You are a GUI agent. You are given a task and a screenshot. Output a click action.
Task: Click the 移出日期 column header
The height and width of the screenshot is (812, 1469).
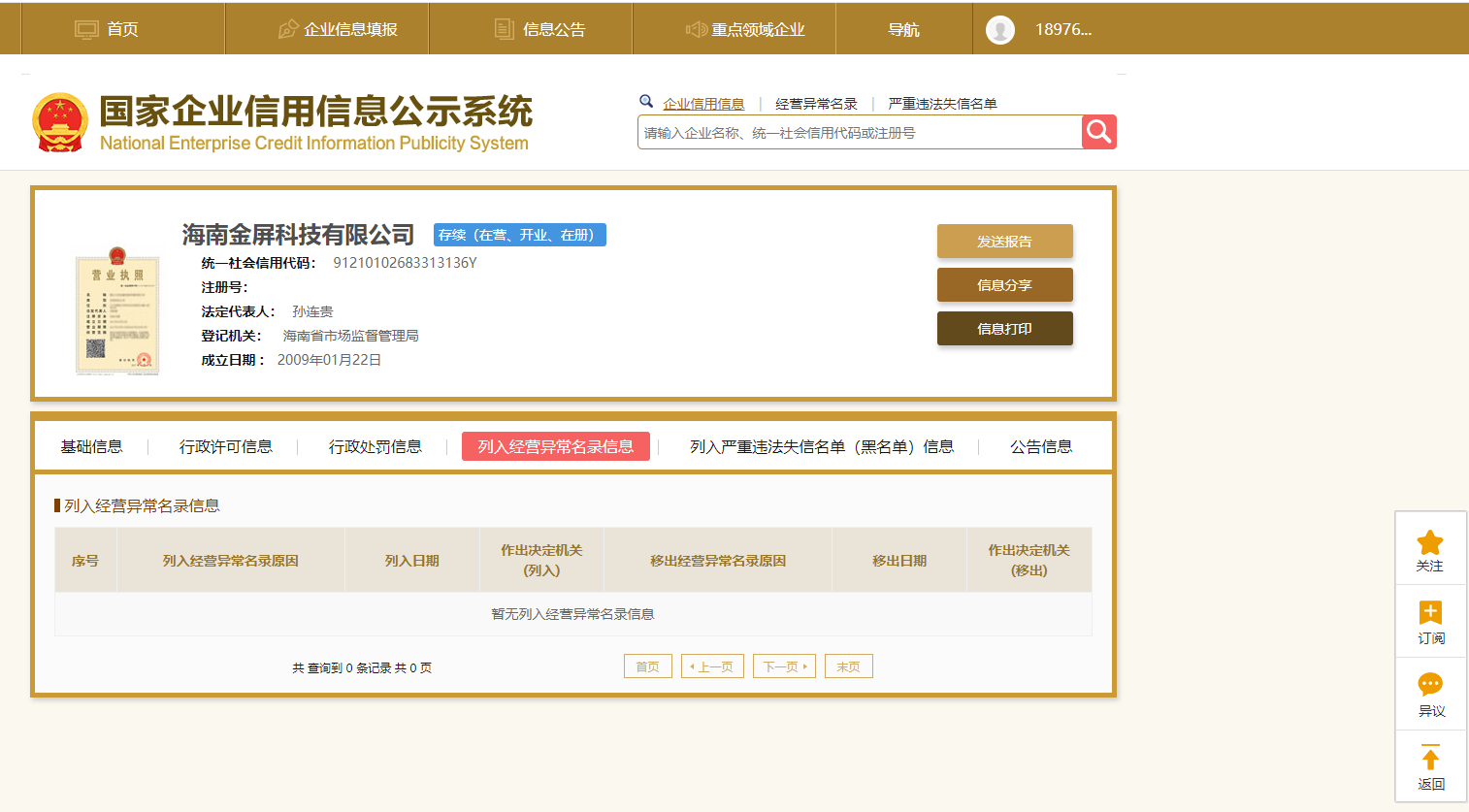click(x=899, y=561)
